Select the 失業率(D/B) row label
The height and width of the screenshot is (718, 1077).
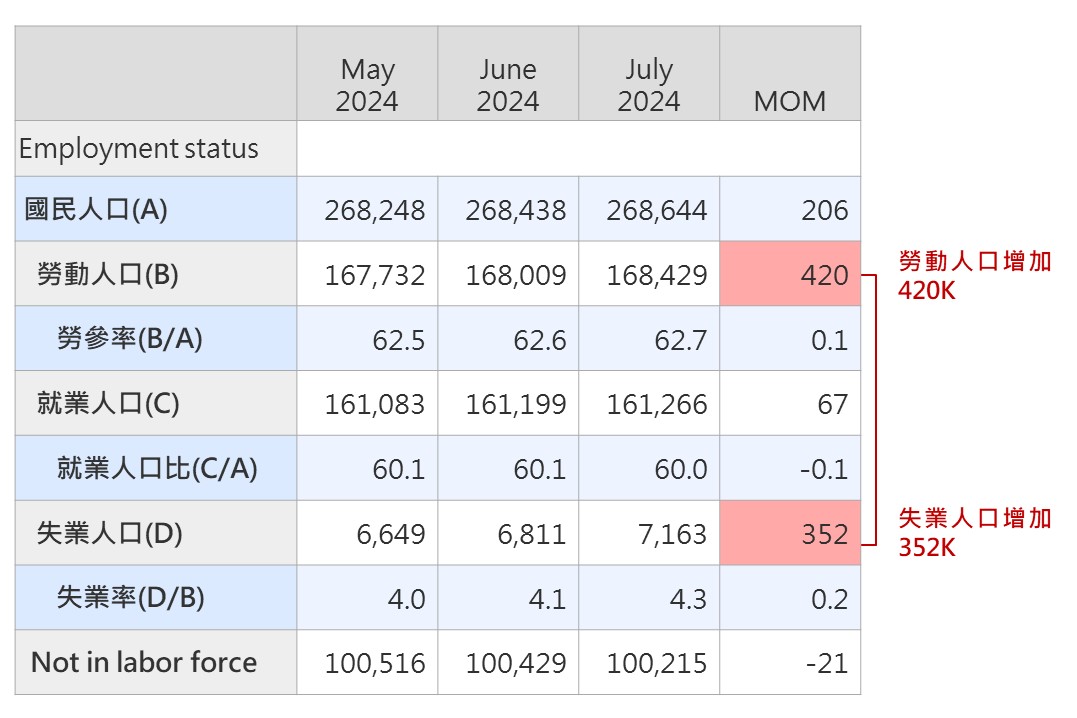[x=130, y=598]
